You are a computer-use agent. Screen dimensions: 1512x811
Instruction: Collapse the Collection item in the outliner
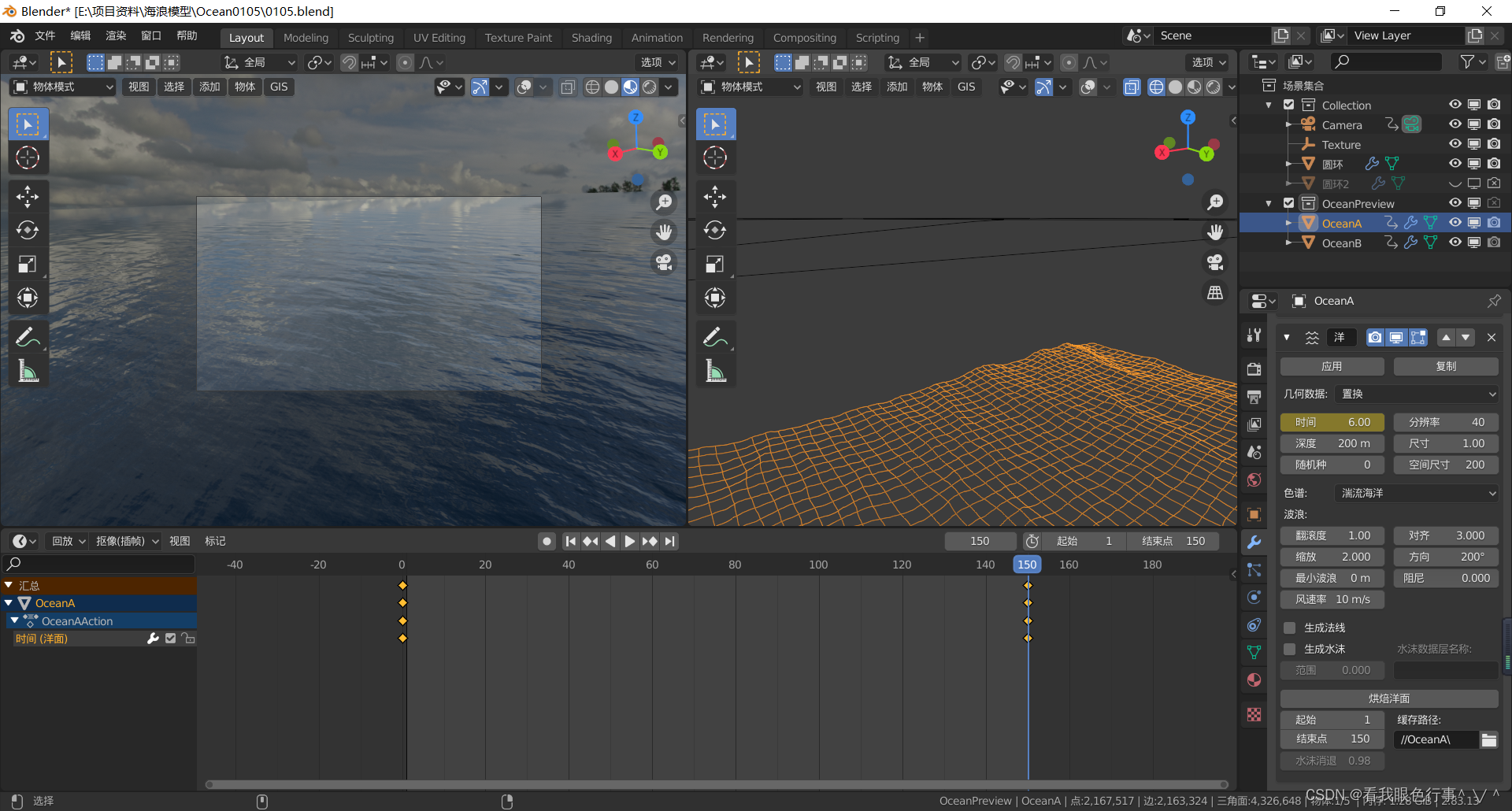tap(1269, 104)
